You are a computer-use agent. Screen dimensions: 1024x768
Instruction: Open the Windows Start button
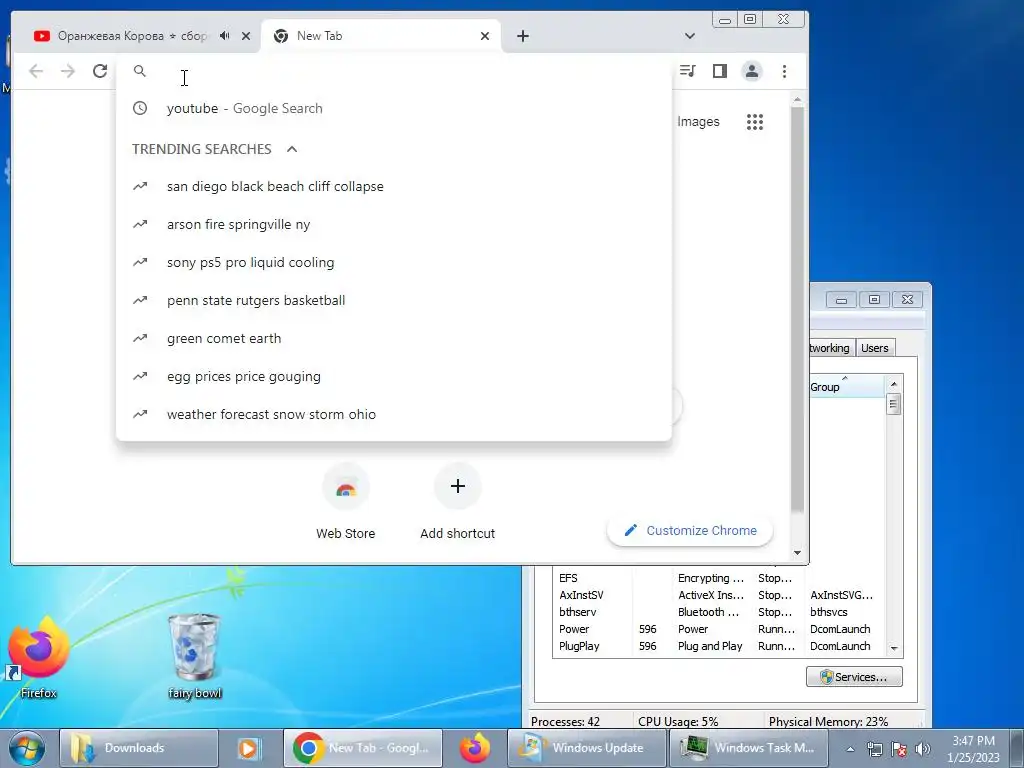click(x=27, y=748)
